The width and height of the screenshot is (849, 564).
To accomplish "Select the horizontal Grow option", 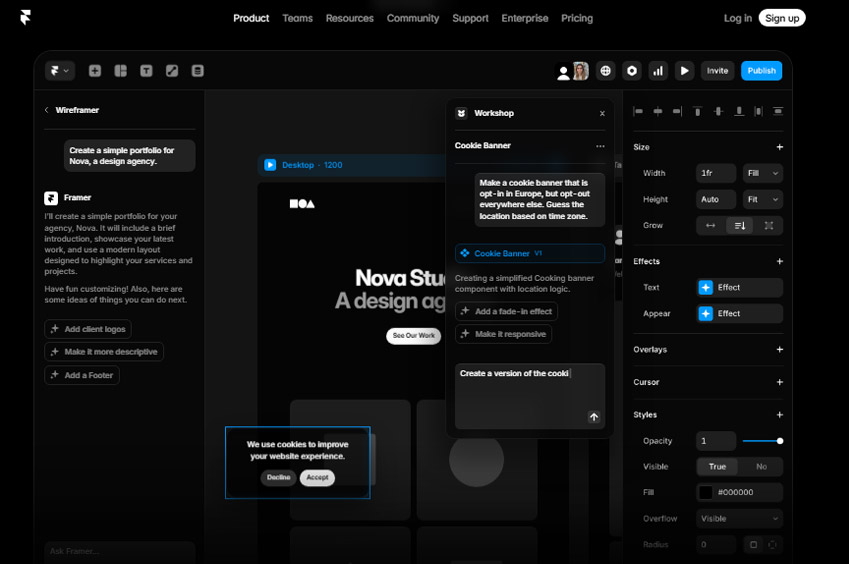I will (x=710, y=226).
